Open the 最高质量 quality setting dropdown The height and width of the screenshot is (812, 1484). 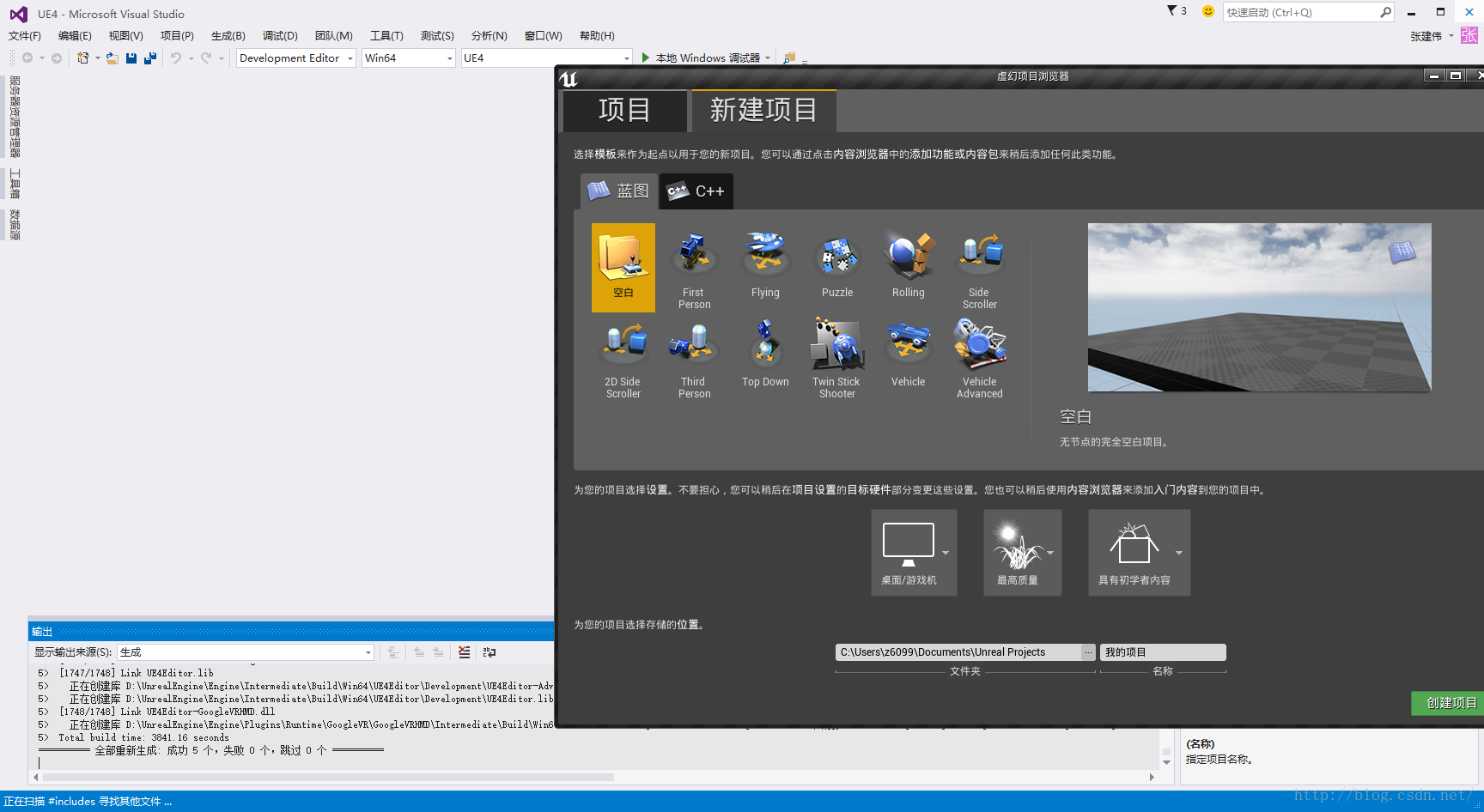click(x=1023, y=553)
